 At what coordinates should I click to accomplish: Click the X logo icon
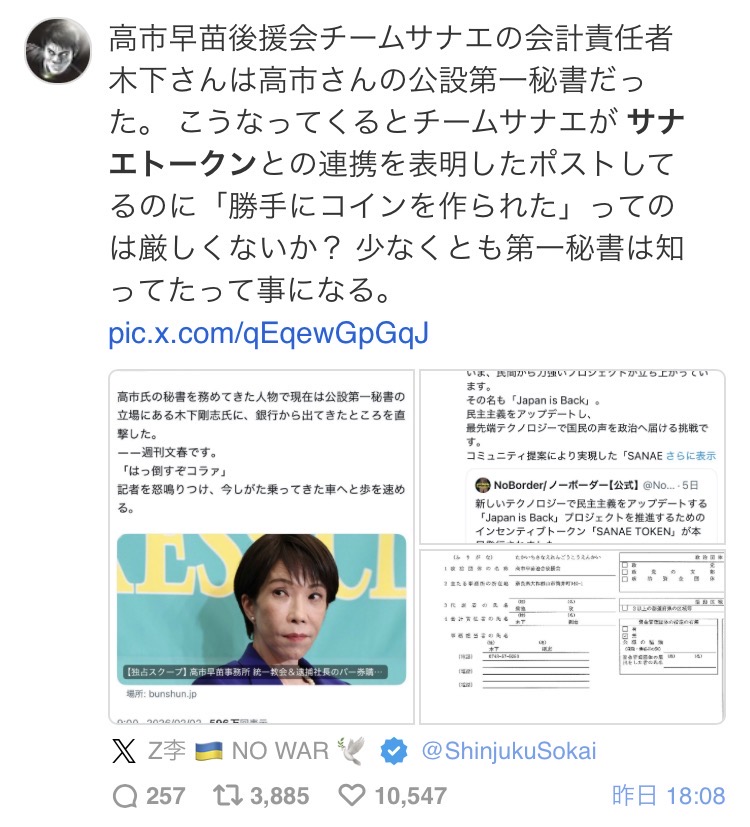124,750
